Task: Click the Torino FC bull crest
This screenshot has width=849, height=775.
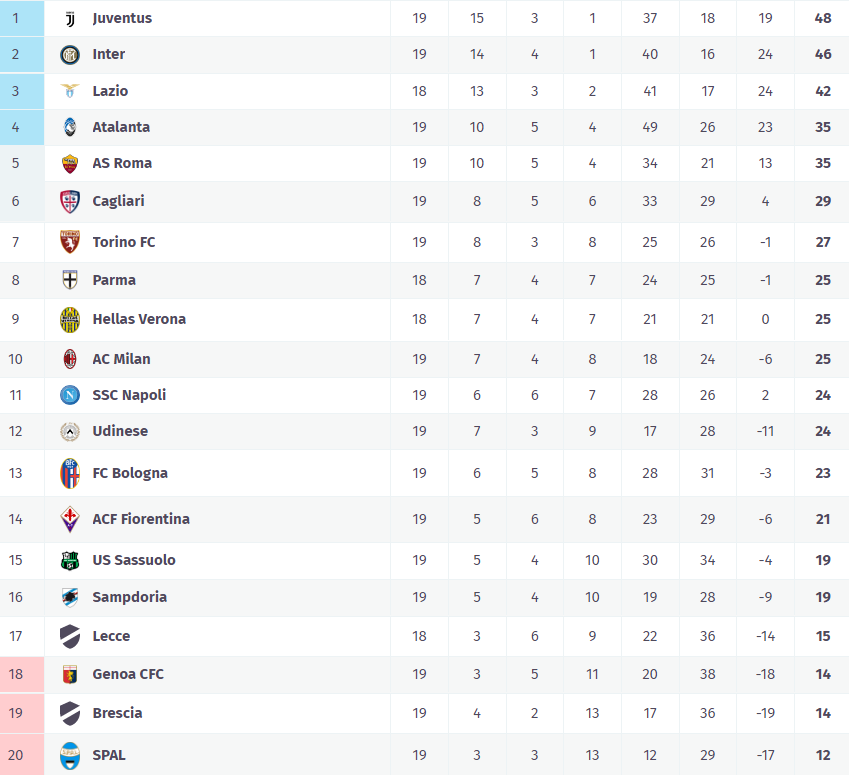Action: coord(69,241)
